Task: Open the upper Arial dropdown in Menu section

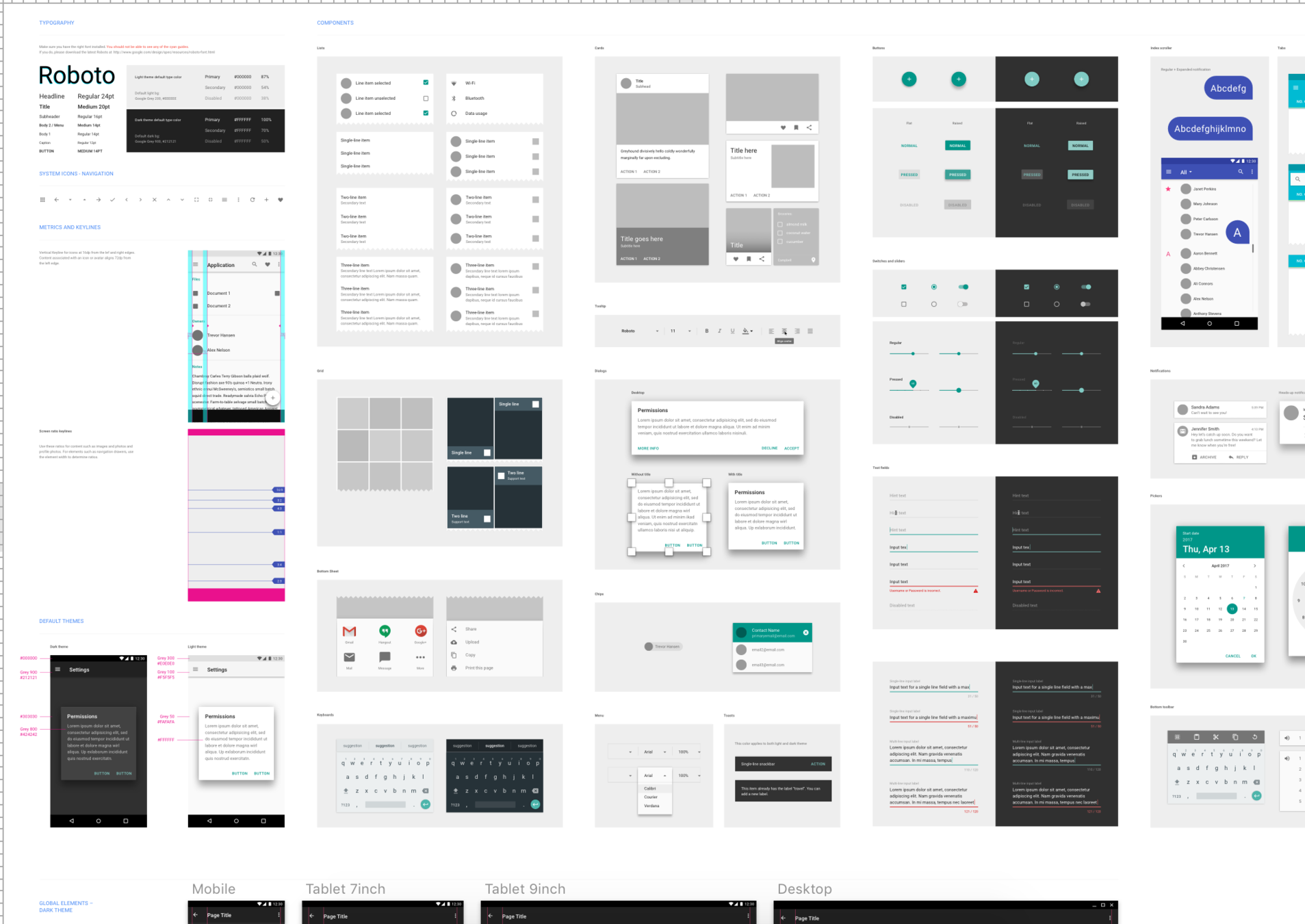Action: click(x=654, y=752)
